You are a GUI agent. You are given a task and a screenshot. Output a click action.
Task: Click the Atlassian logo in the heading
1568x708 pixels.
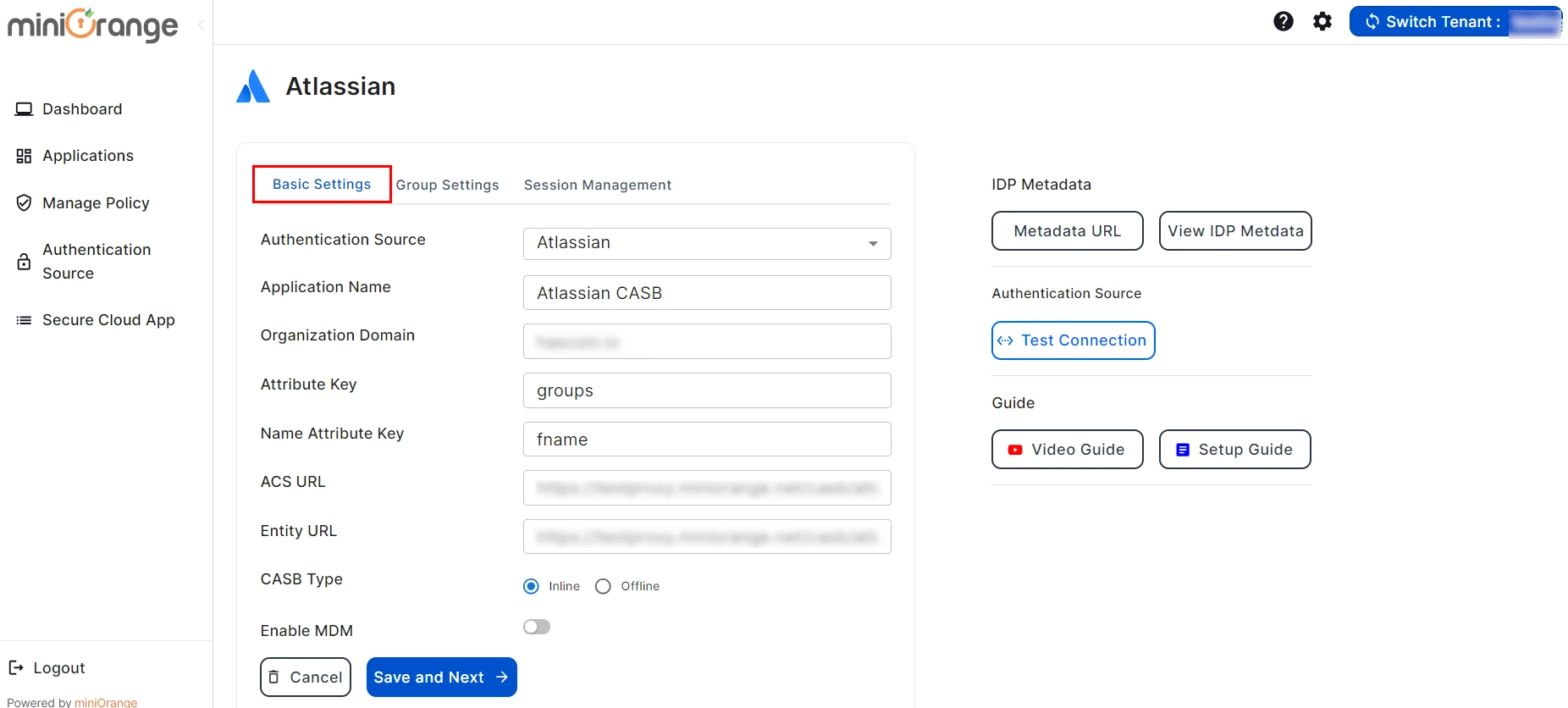tap(253, 86)
